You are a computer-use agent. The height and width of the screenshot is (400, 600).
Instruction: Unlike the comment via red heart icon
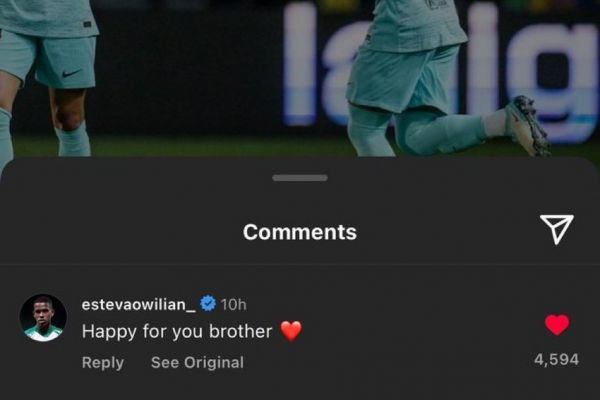557,325
